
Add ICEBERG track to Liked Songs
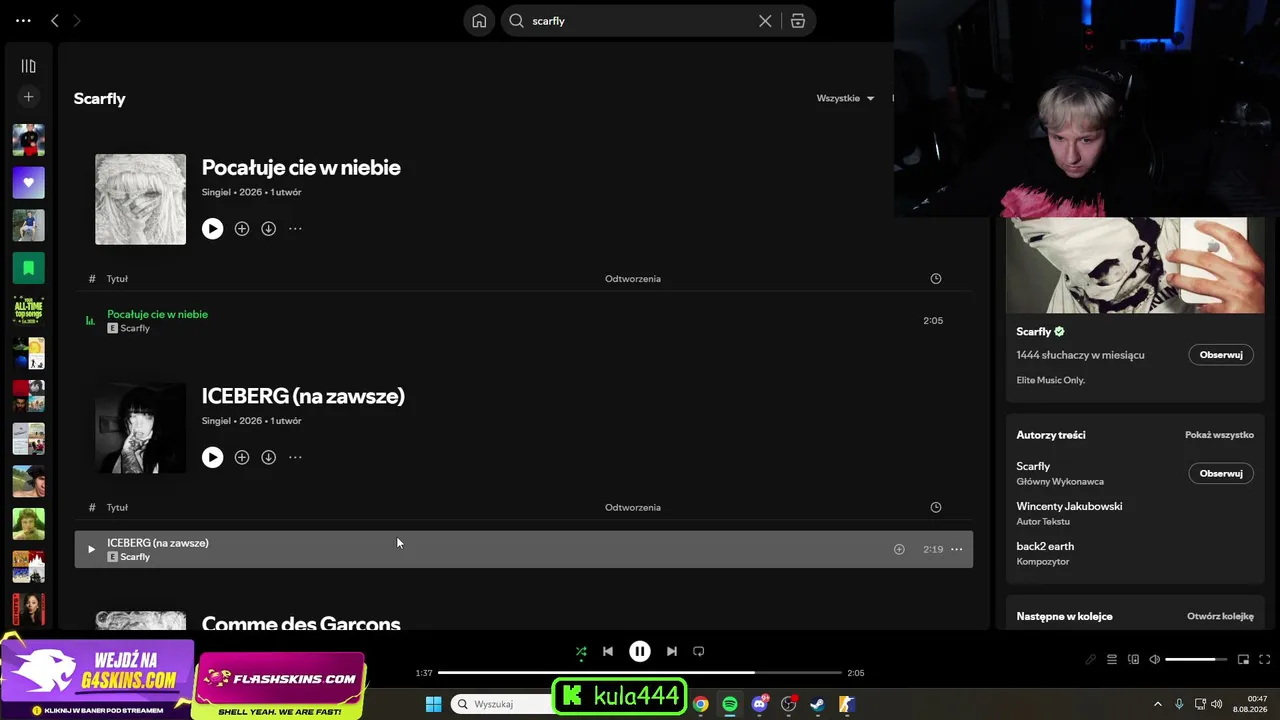[x=899, y=549]
